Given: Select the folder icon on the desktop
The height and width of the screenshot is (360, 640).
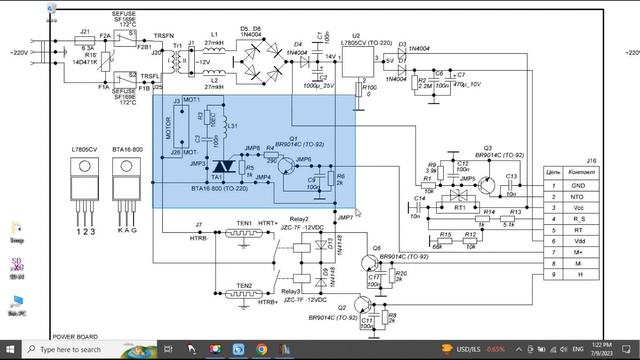Looking at the screenshot, I should pos(17,232).
